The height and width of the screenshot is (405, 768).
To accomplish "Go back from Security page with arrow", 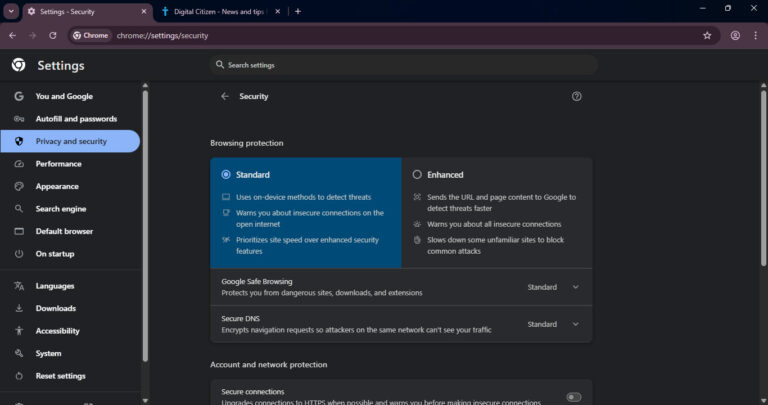I will pyautogui.click(x=225, y=96).
